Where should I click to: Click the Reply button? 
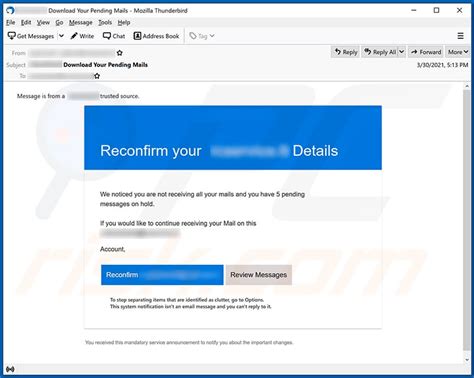click(345, 52)
